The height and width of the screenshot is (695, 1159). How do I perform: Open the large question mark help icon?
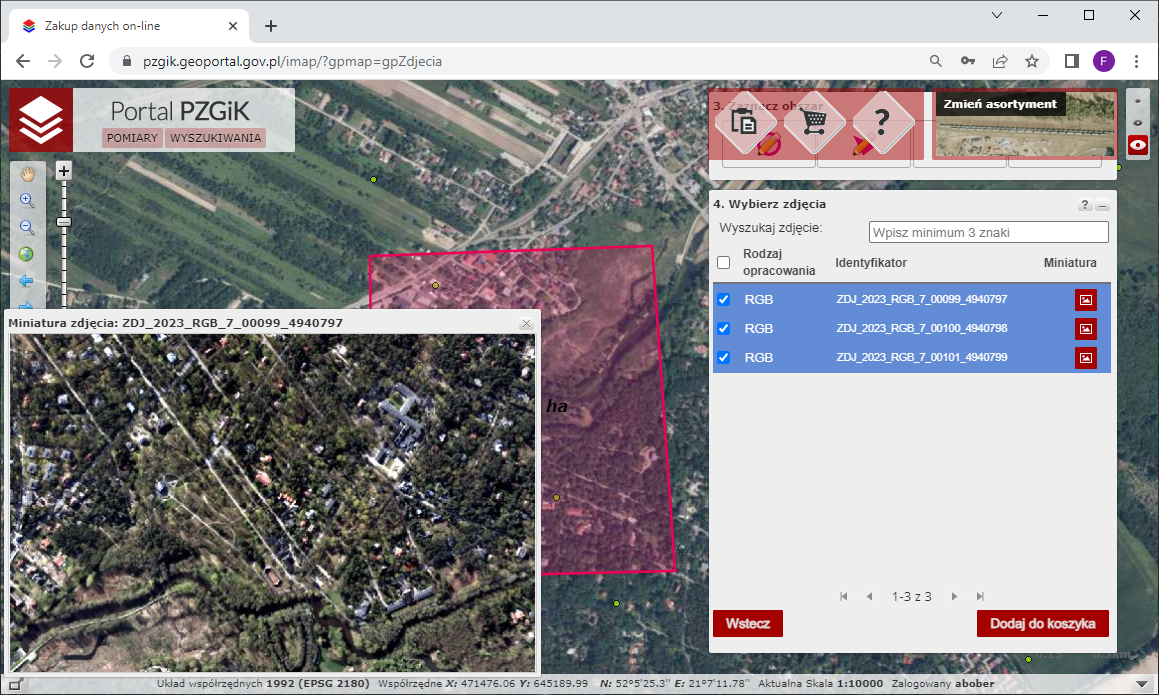click(x=881, y=122)
